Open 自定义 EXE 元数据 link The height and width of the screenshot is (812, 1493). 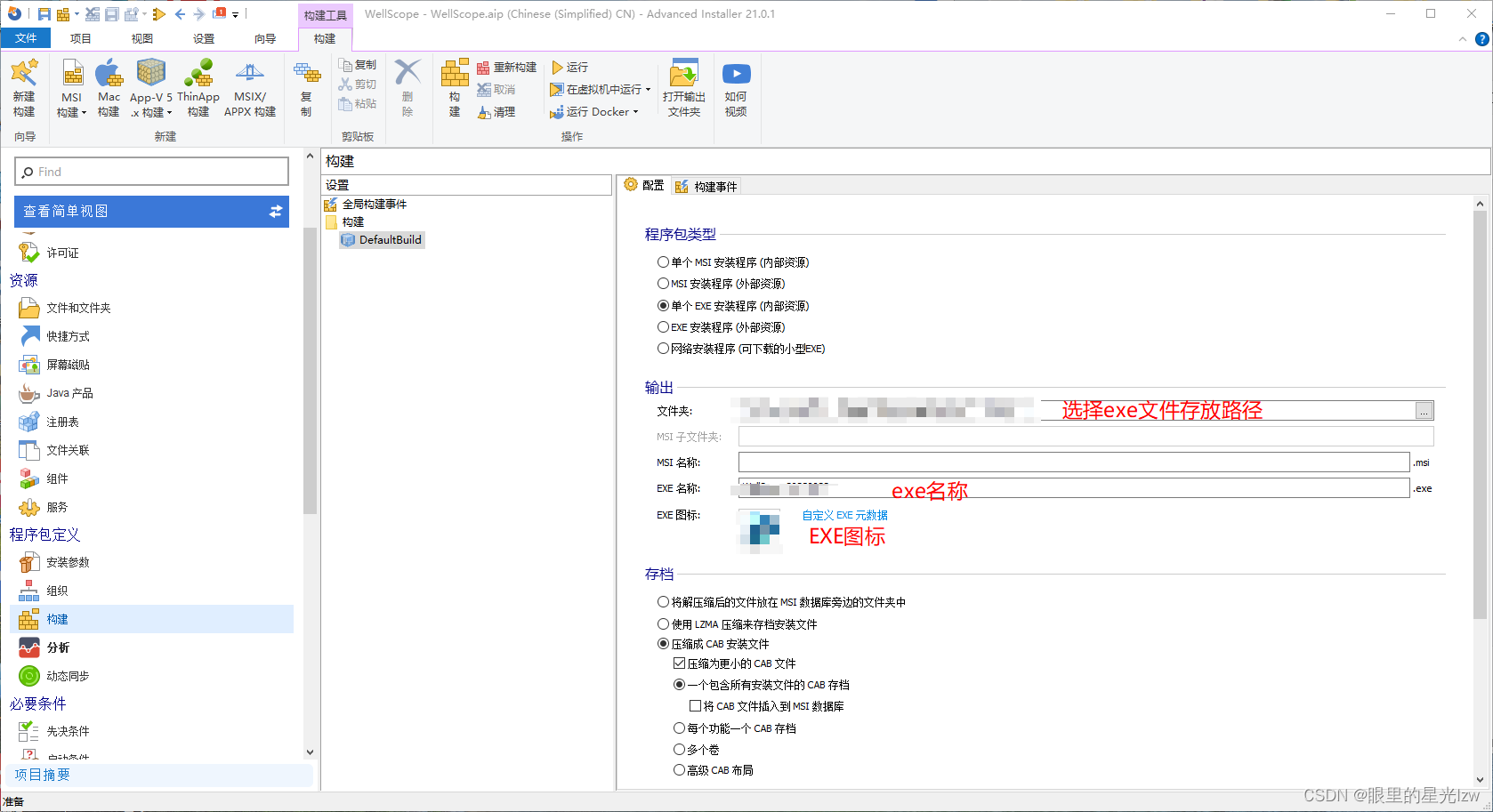click(844, 515)
